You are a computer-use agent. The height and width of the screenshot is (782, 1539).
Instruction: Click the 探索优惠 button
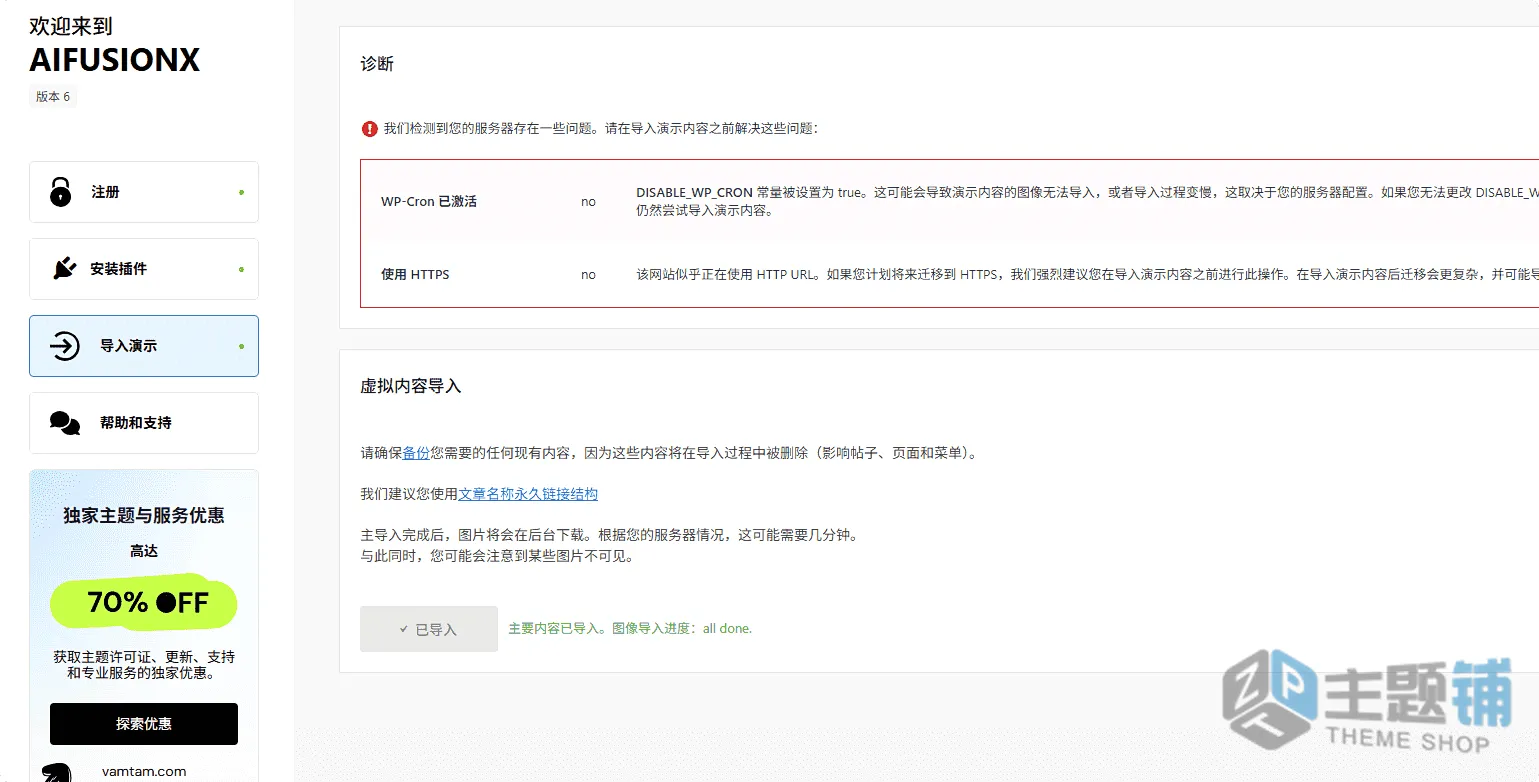click(x=144, y=724)
